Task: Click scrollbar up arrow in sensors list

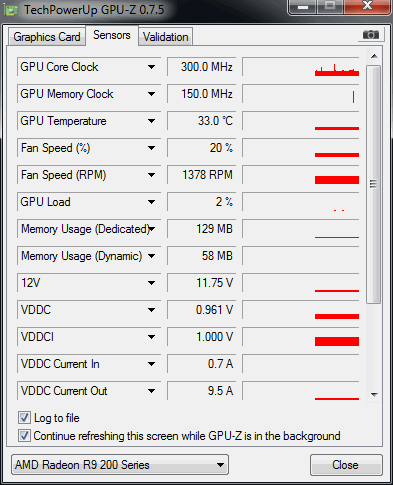Action: point(374,56)
